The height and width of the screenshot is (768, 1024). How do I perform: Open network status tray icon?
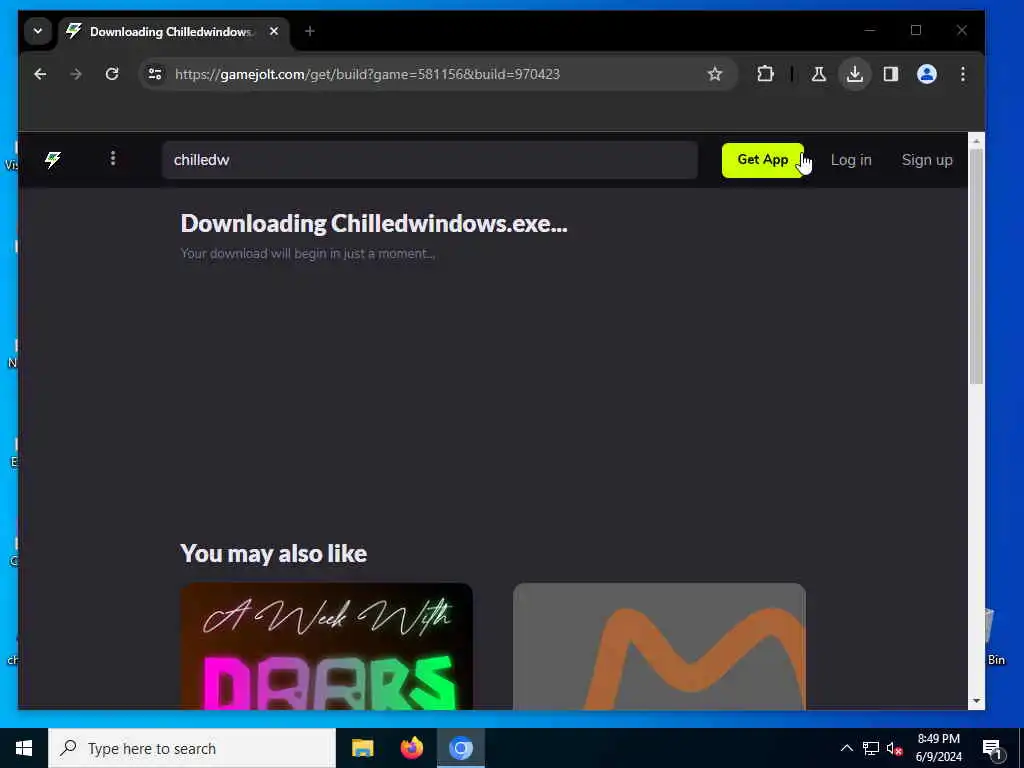[871, 748]
